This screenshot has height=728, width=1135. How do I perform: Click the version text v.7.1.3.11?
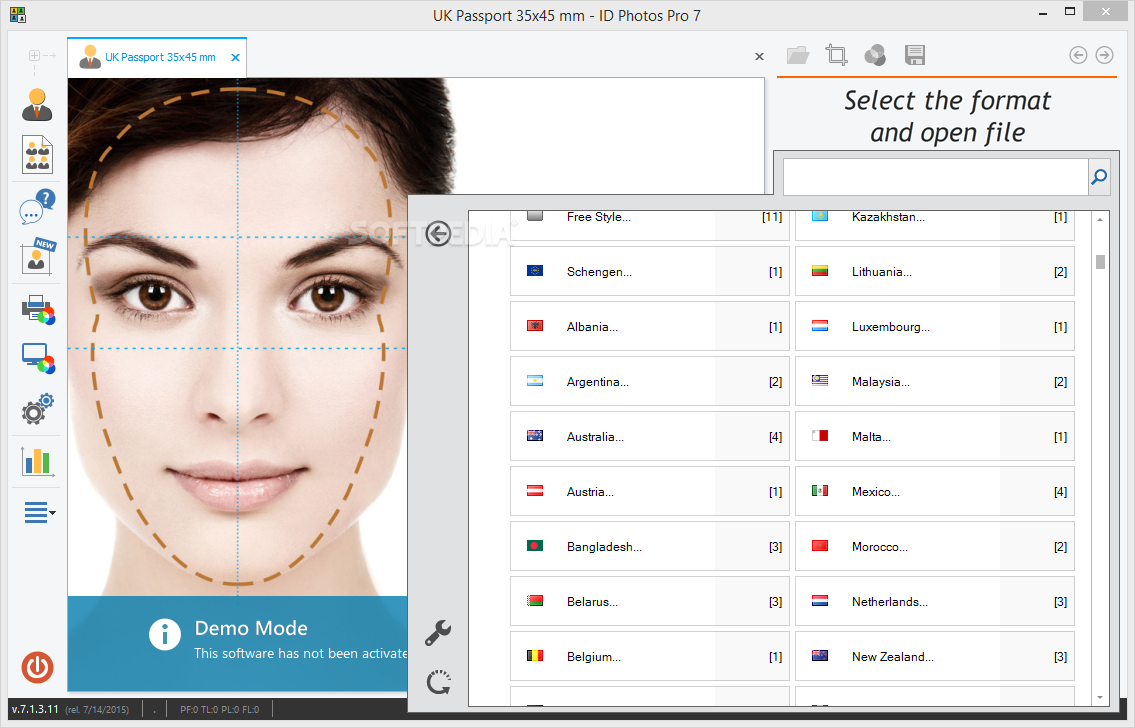[x=35, y=709]
